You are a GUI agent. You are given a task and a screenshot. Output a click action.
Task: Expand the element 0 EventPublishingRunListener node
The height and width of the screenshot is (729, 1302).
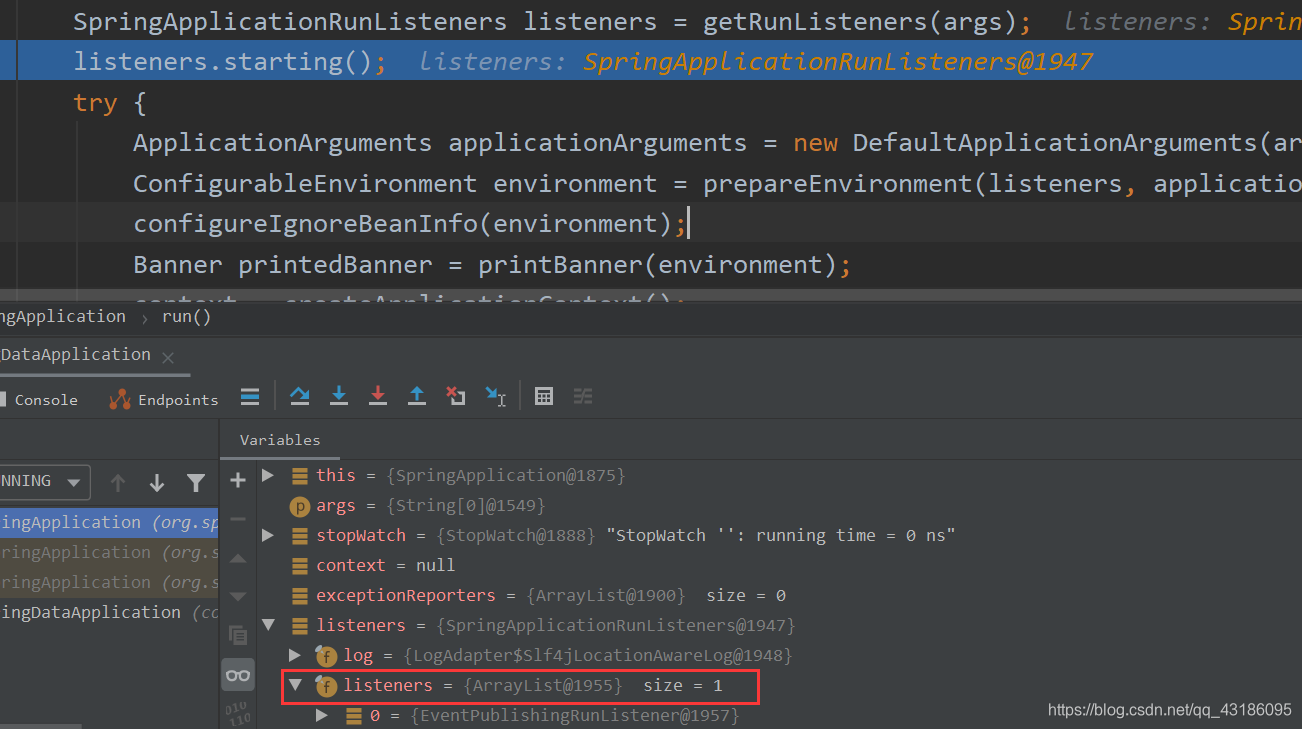tap(322, 715)
